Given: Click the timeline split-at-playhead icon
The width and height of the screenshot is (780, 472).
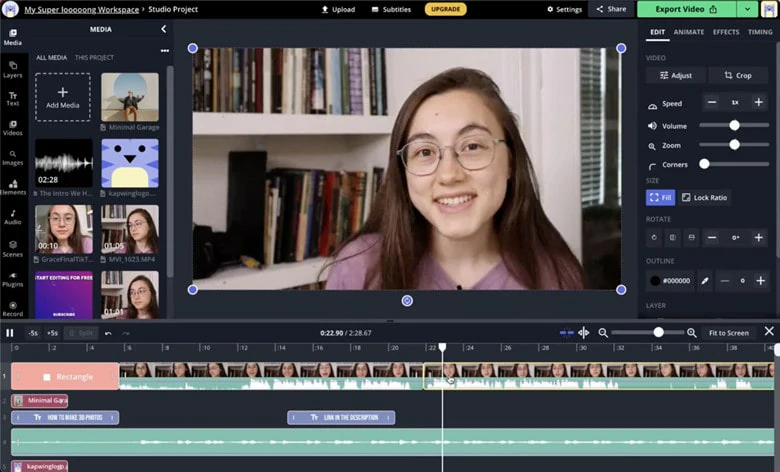Looking at the screenshot, I should [584, 332].
